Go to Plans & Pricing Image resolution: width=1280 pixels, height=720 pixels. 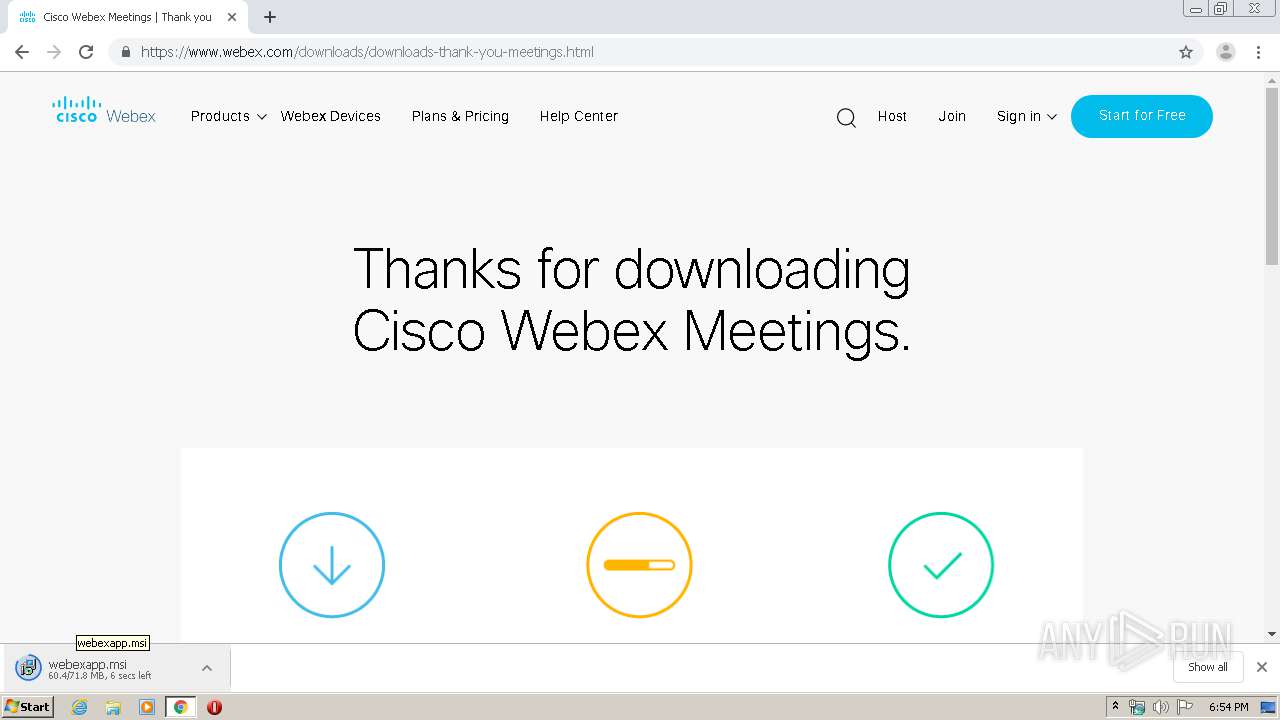click(460, 116)
